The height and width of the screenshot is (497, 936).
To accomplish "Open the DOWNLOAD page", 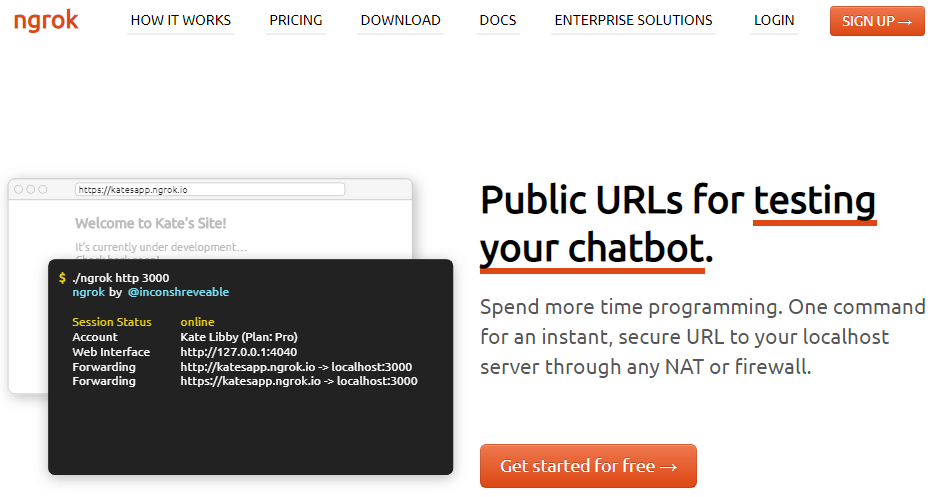I will (401, 20).
